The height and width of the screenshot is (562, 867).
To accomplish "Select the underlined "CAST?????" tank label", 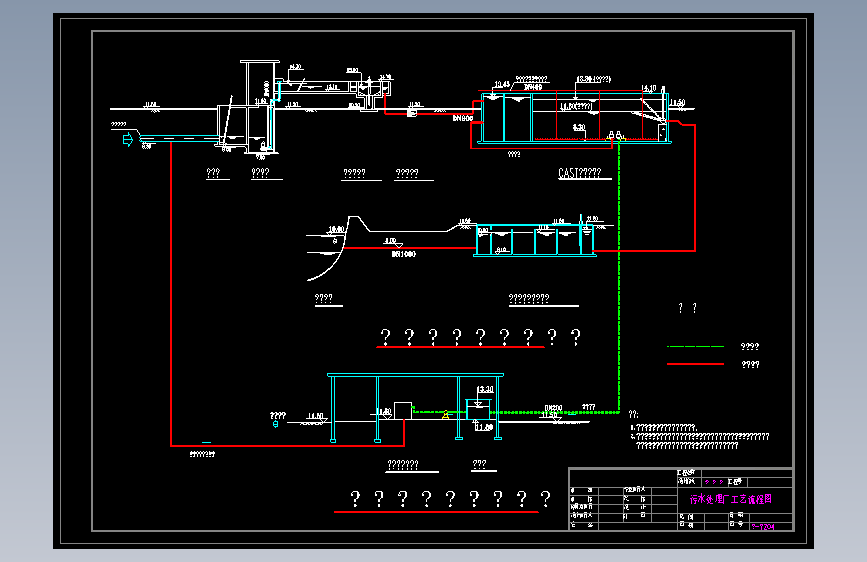I will pyautogui.click(x=579, y=173).
